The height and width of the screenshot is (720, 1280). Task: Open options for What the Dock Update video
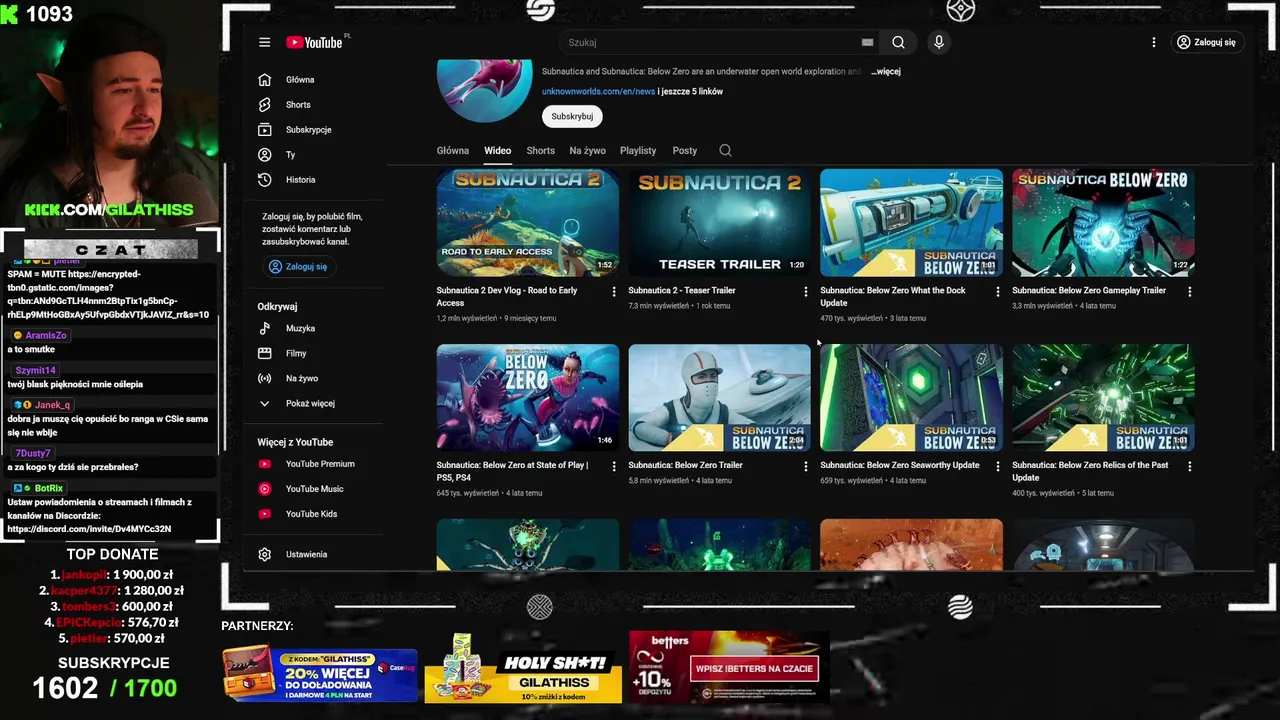point(997,291)
